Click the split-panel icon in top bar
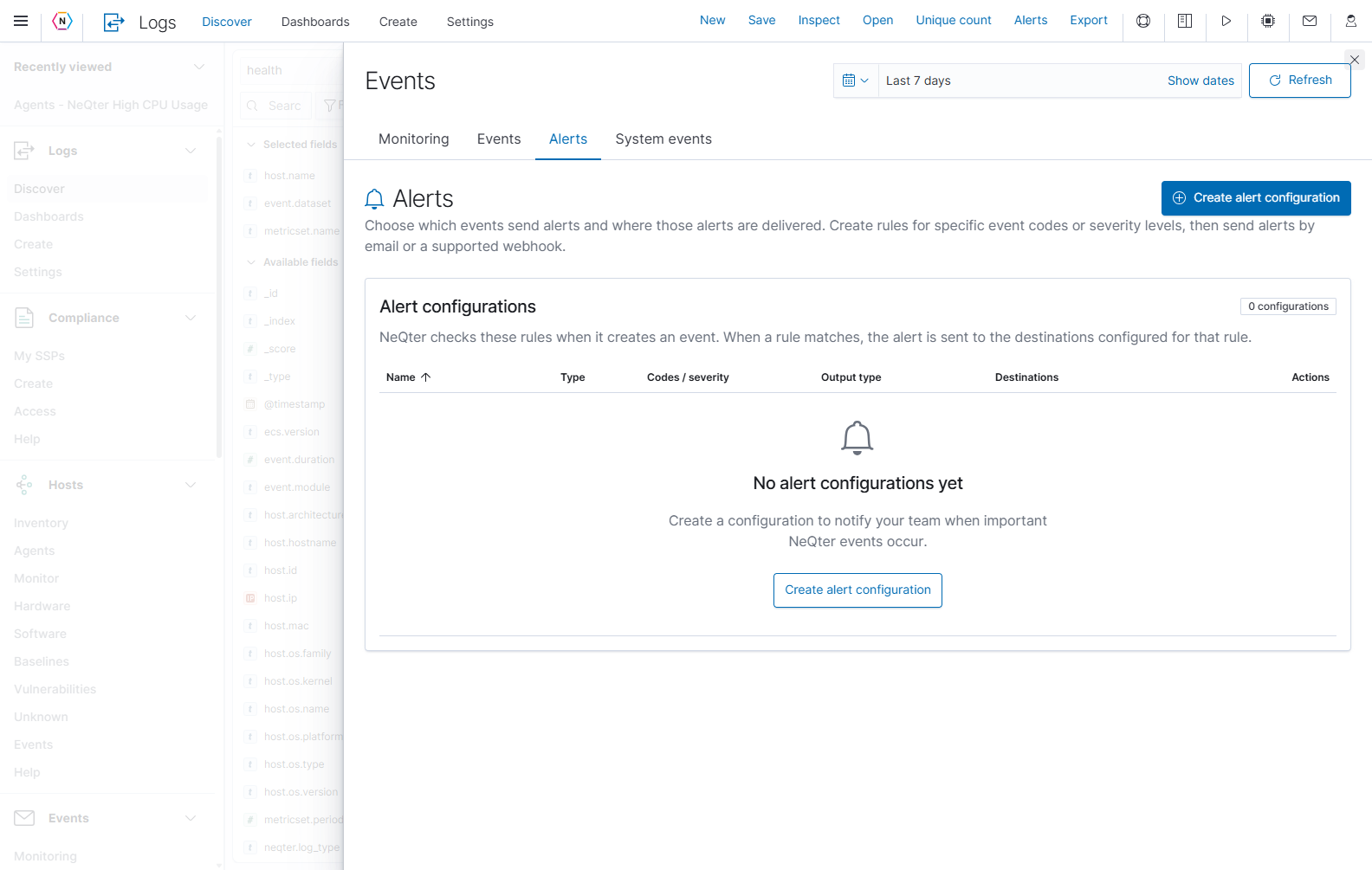The width and height of the screenshot is (1372, 870). (x=1185, y=21)
